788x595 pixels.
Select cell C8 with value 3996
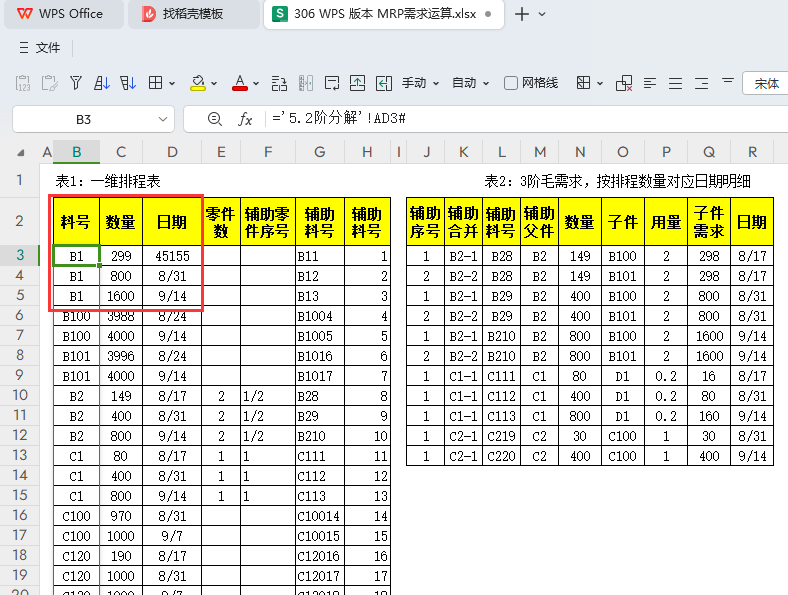click(121, 356)
